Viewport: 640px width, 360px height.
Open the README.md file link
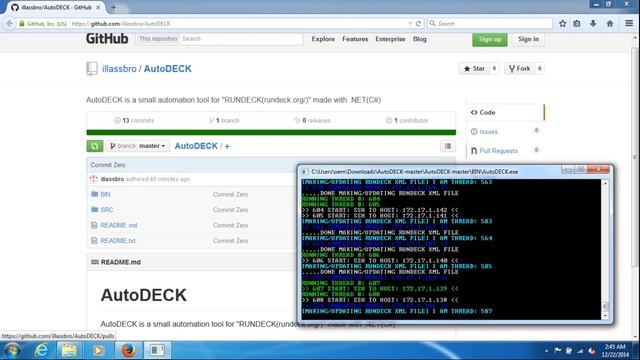pyautogui.click(x=119, y=225)
